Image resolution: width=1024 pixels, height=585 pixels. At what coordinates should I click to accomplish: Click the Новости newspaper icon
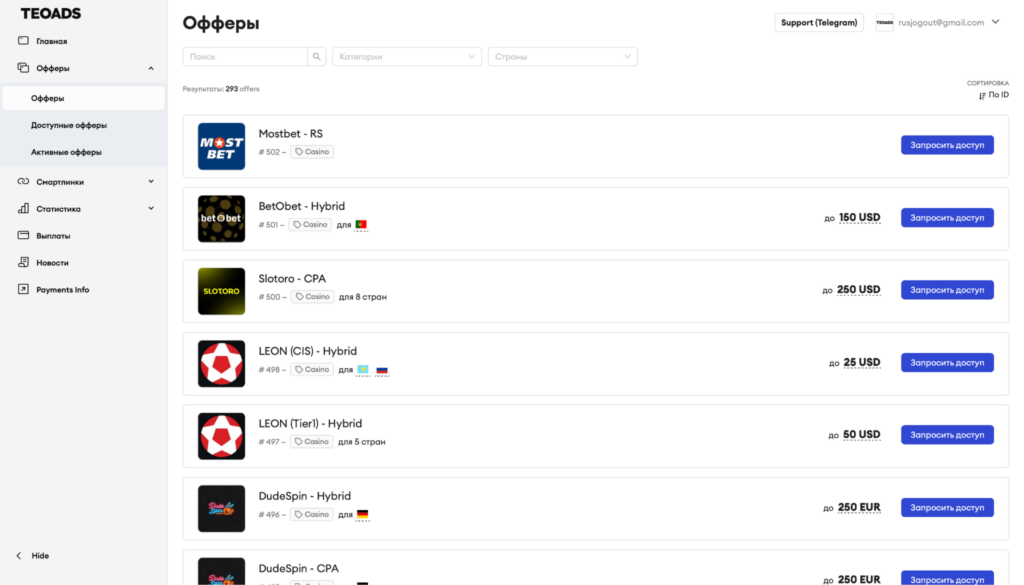[24, 262]
